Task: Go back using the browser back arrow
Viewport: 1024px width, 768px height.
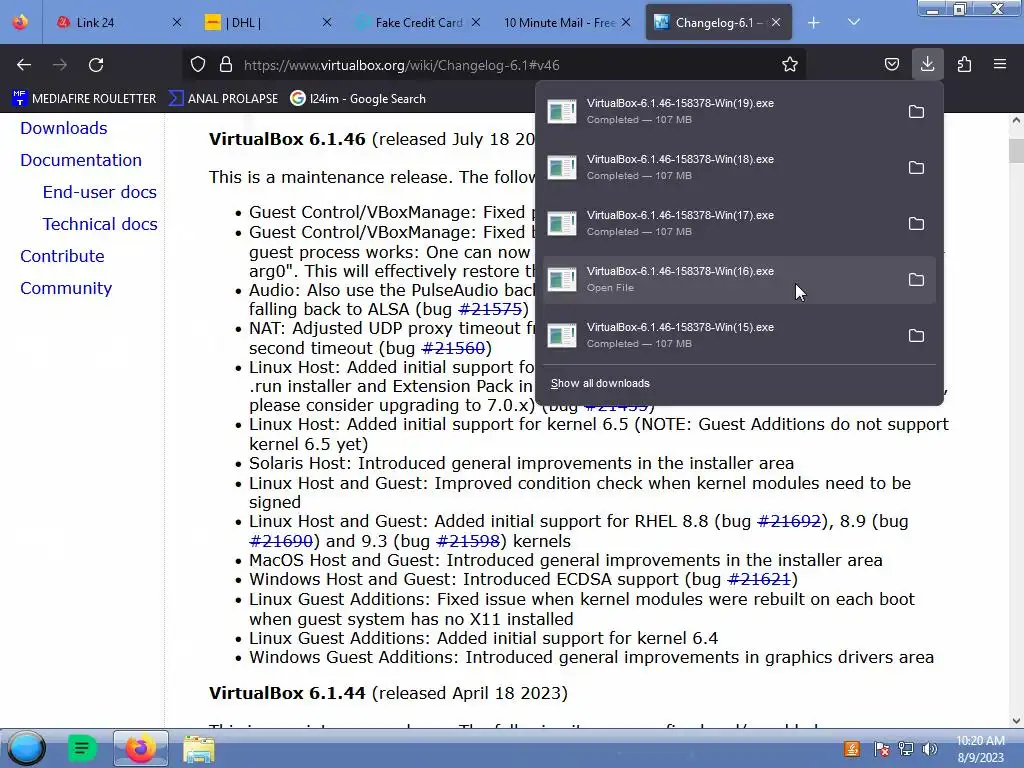Action: [24, 65]
